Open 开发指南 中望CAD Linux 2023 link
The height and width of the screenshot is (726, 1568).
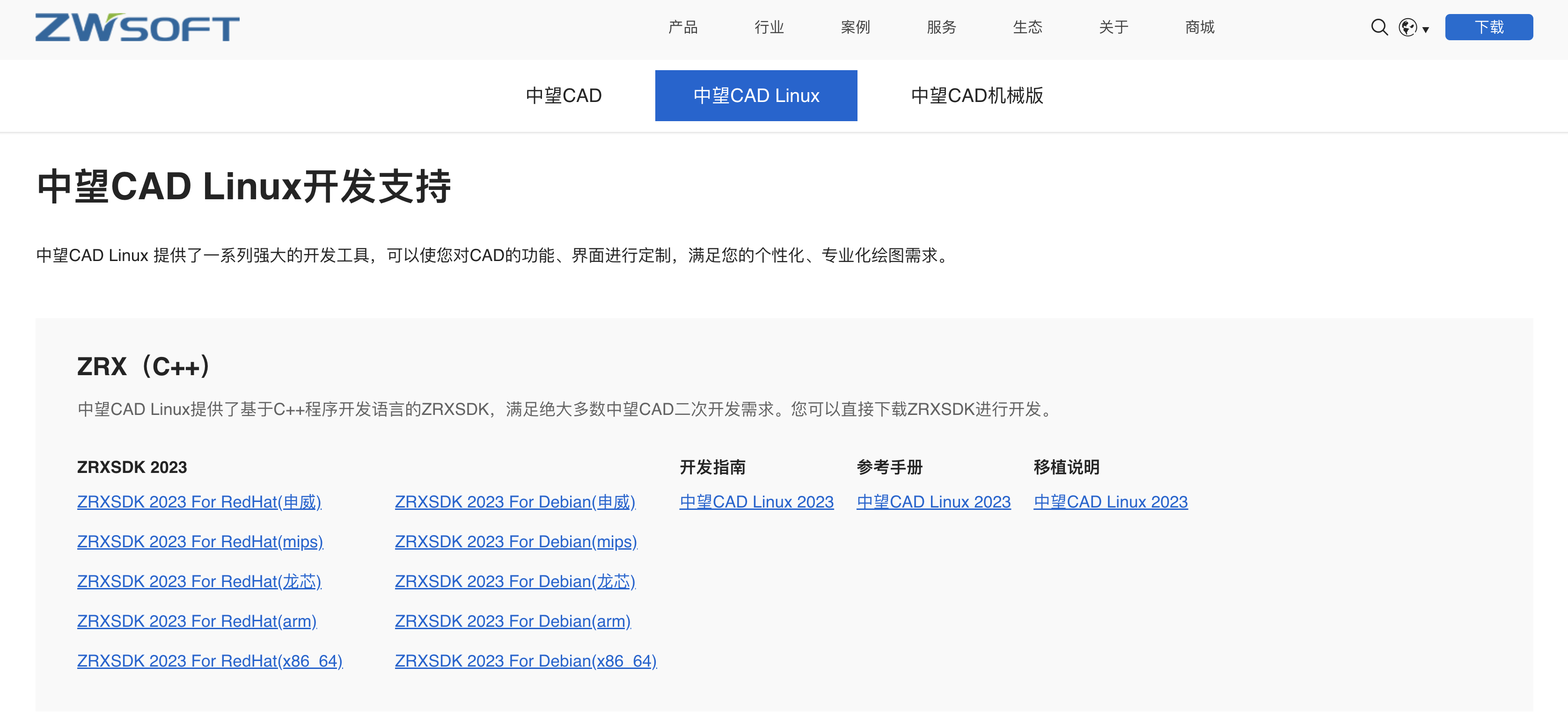[x=756, y=502]
